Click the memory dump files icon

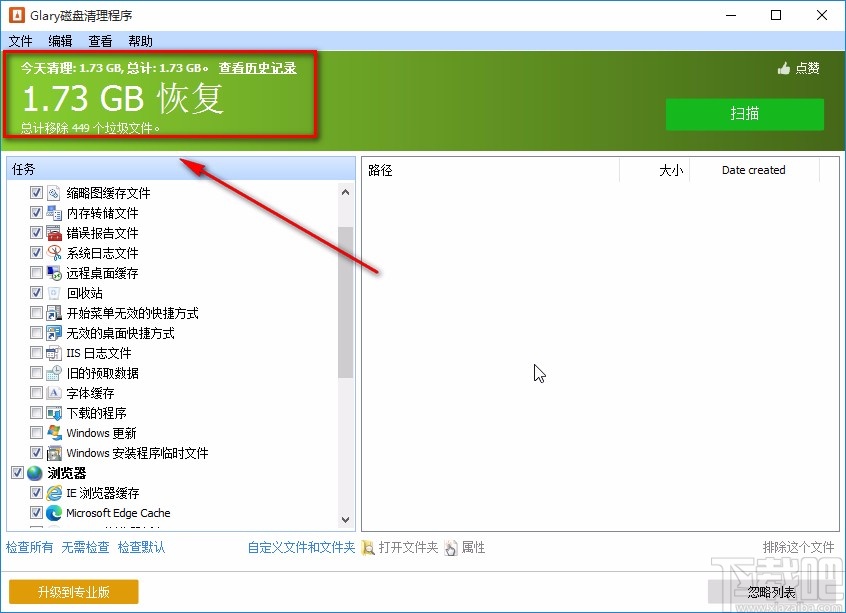[53, 213]
